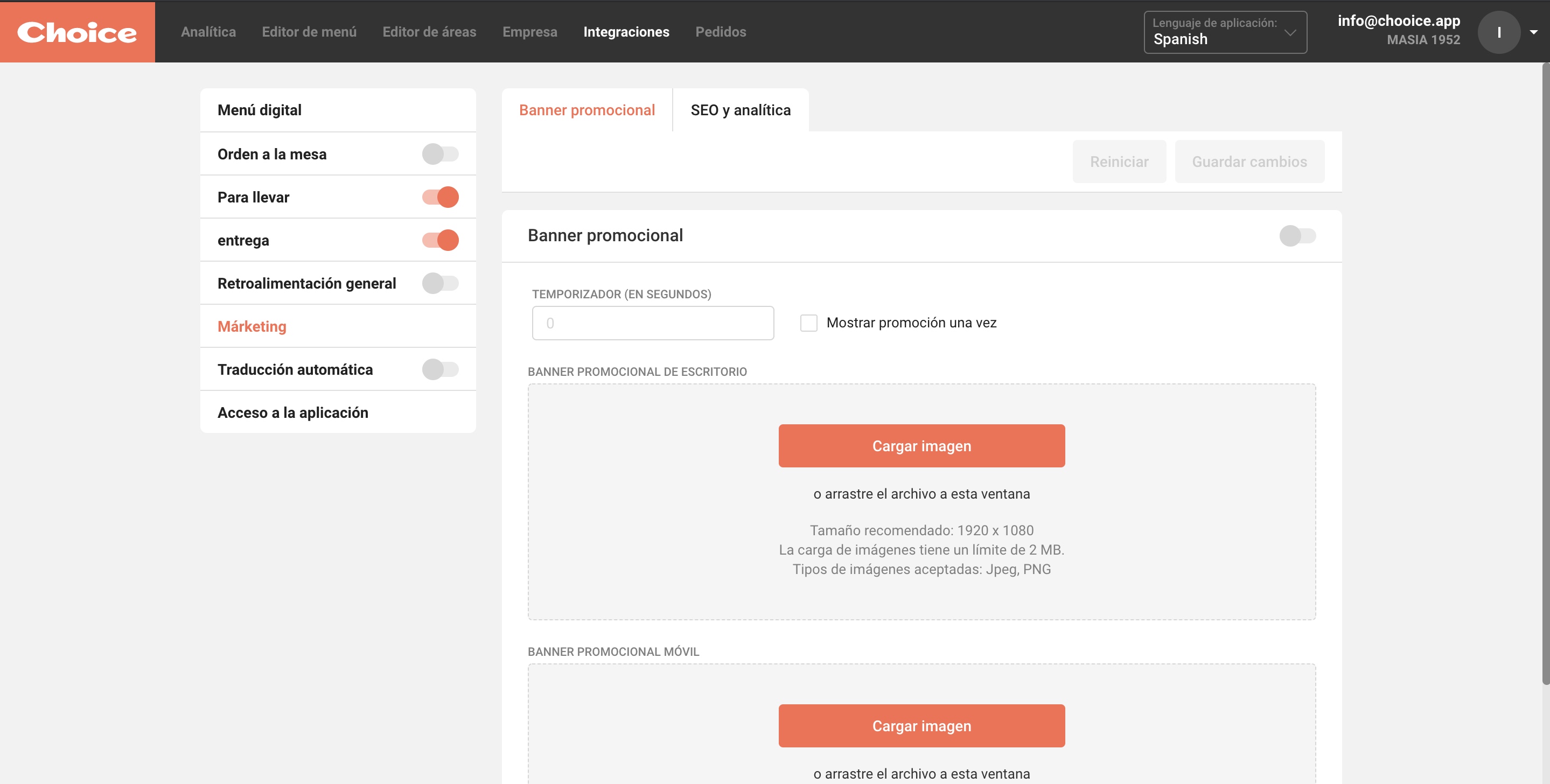Toggle the Banner promocional on/off switch
The image size is (1550, 784).
pyautogui.click(x=1297, y=235)
